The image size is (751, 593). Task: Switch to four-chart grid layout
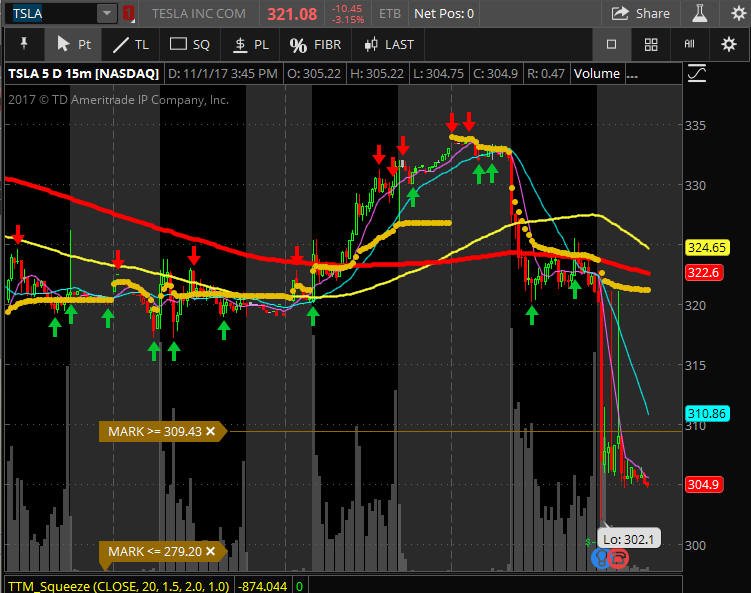pyautogui.click(x=651, y=45)
